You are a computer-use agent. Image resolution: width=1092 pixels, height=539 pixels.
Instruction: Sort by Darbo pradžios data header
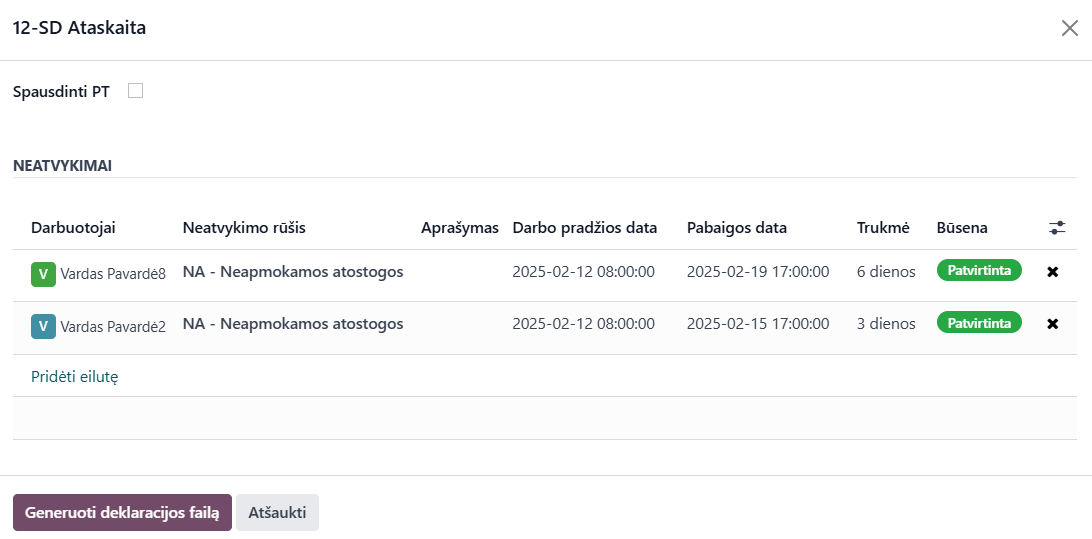585,228
